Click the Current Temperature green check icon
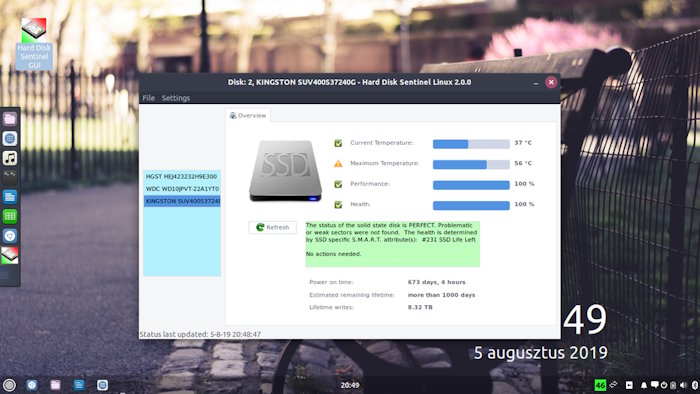Screen dimensions: 700x394 338,143
